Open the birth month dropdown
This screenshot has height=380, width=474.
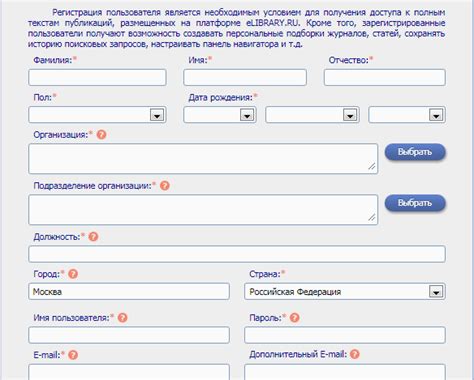pyautogui.click(x=312, y=115)
